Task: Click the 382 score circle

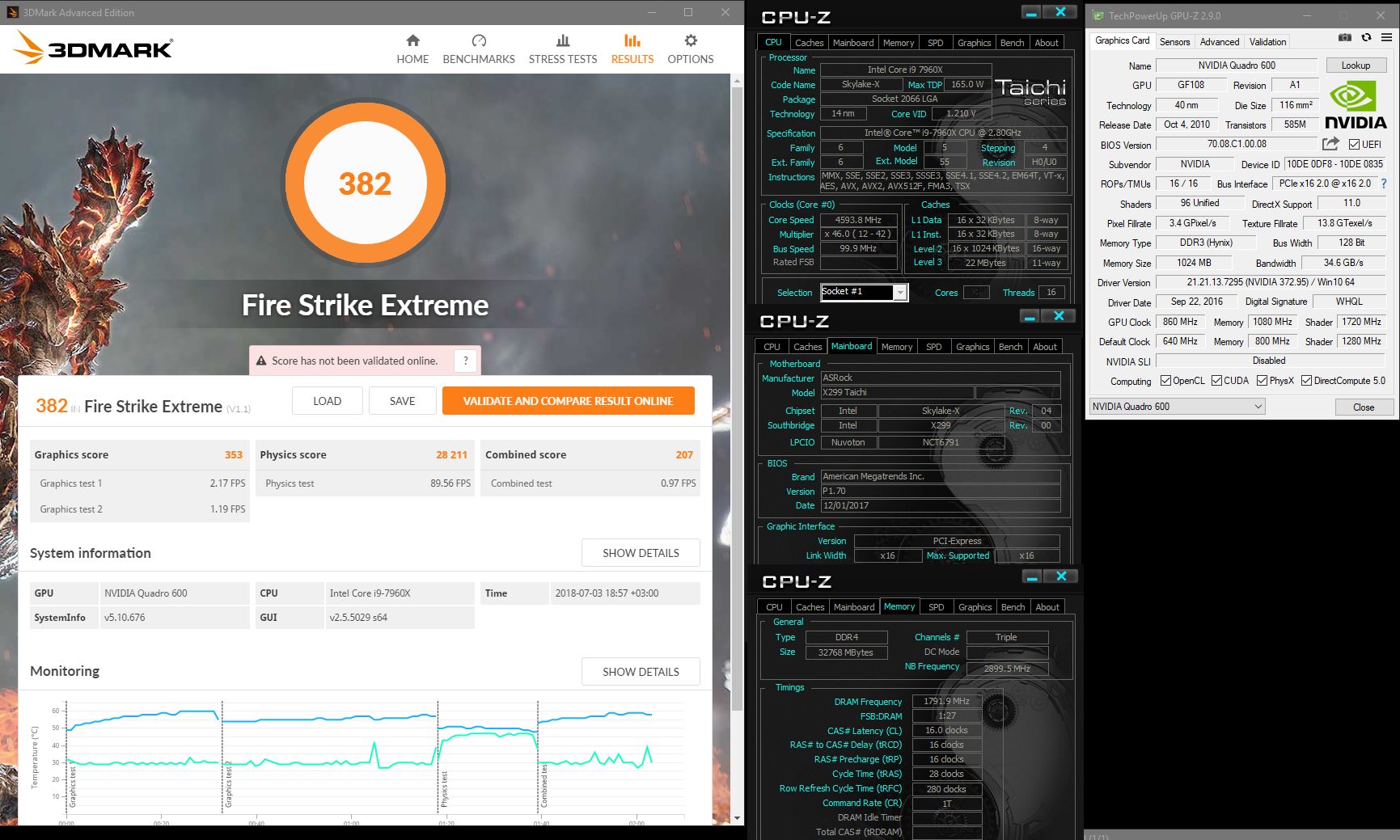Action: coord(366,184)
